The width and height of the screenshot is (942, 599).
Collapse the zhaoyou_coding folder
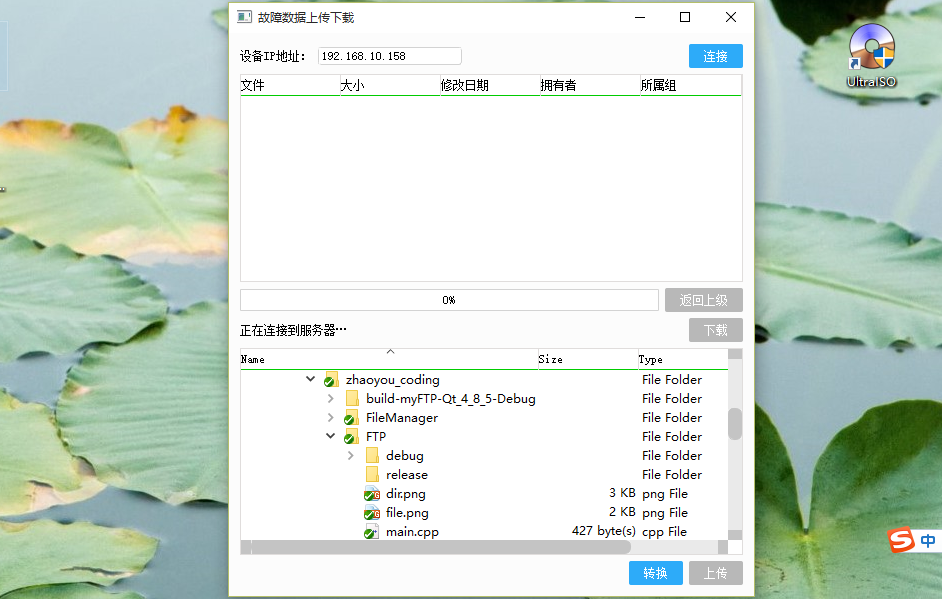coord(310,379)
